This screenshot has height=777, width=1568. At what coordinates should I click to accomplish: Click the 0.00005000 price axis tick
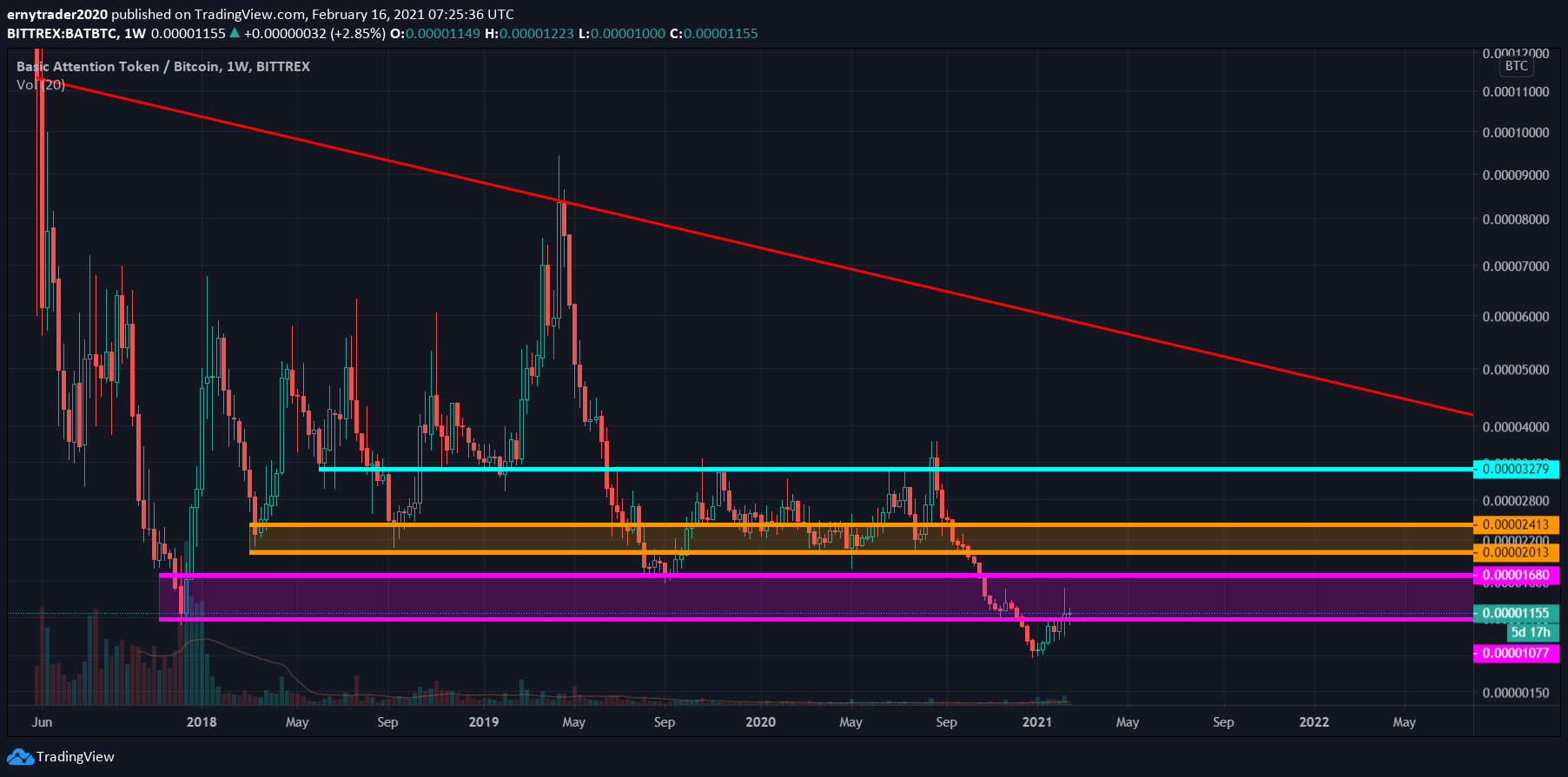click(x=1516, y=369)
